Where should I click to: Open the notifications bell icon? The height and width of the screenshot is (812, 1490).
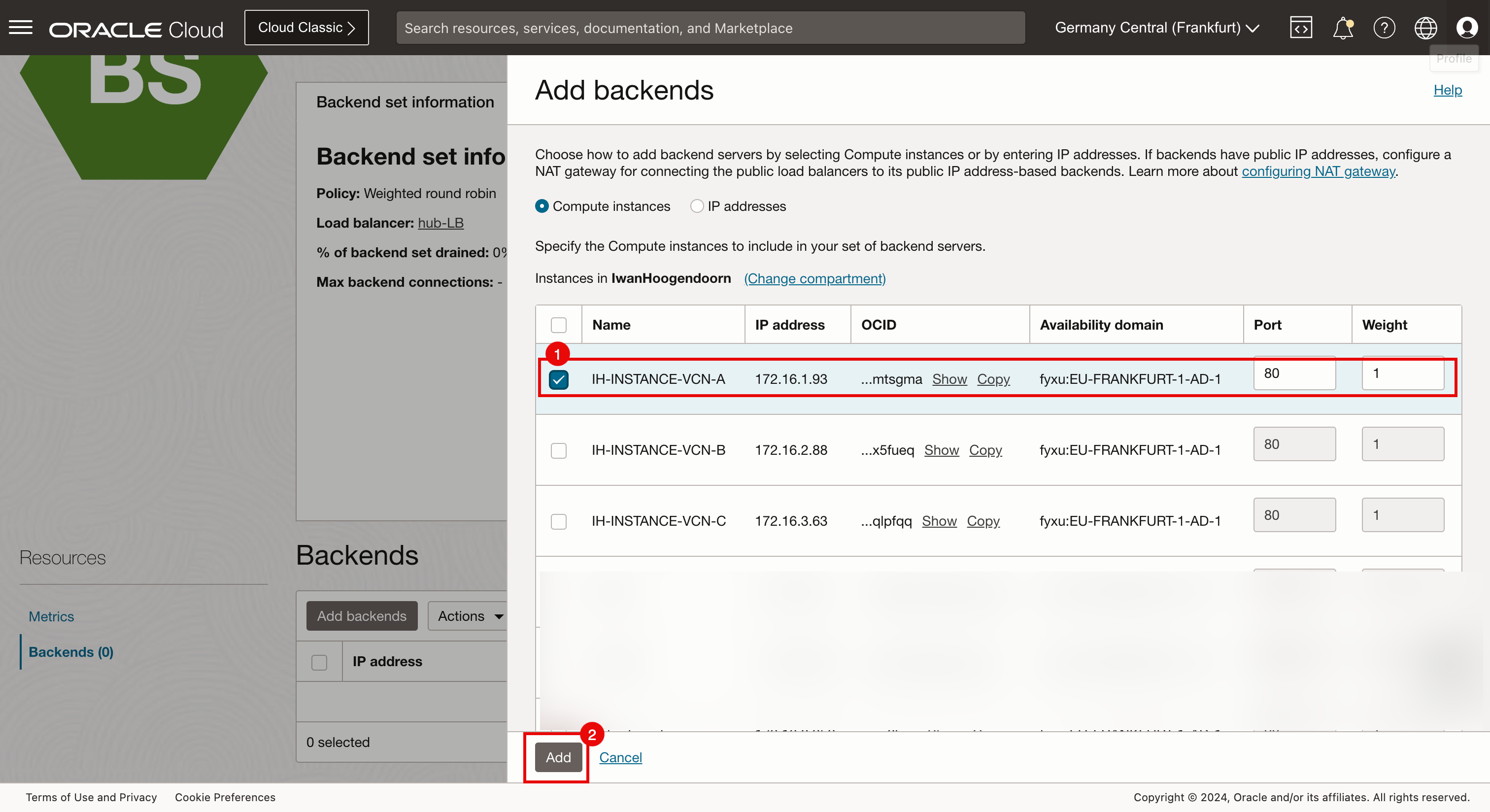pos(1343,28)
